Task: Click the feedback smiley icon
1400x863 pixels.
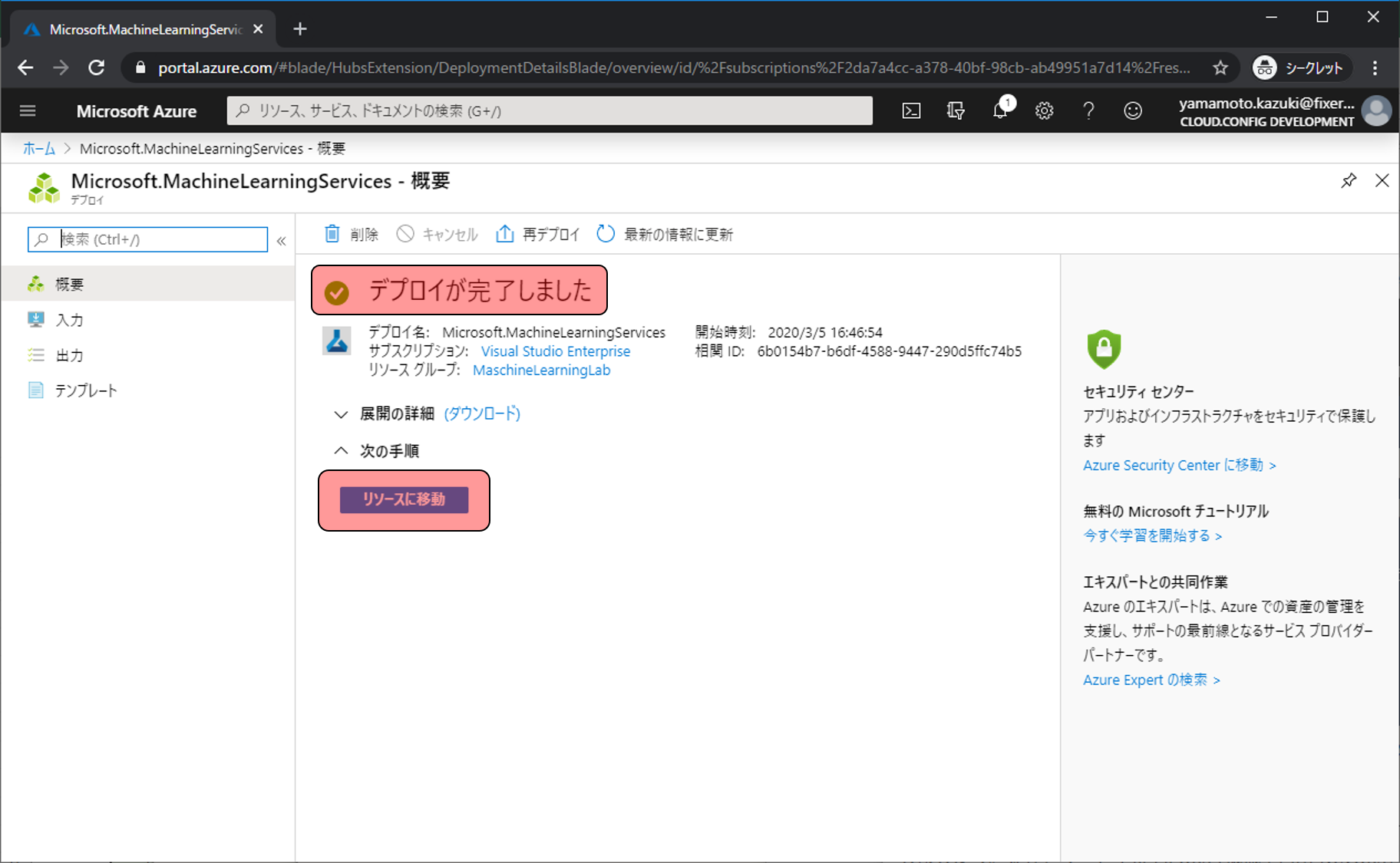Action: point(1133,111)
